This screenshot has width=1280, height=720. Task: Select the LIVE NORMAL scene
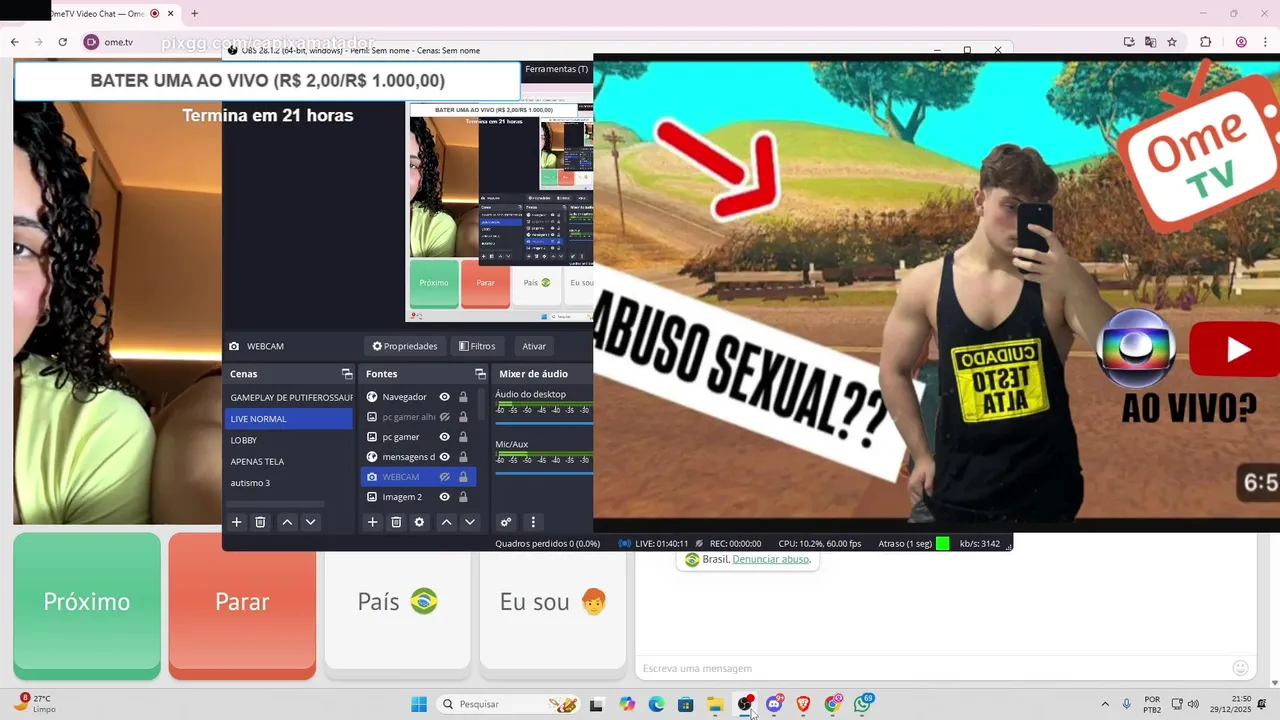click(289, 419)
